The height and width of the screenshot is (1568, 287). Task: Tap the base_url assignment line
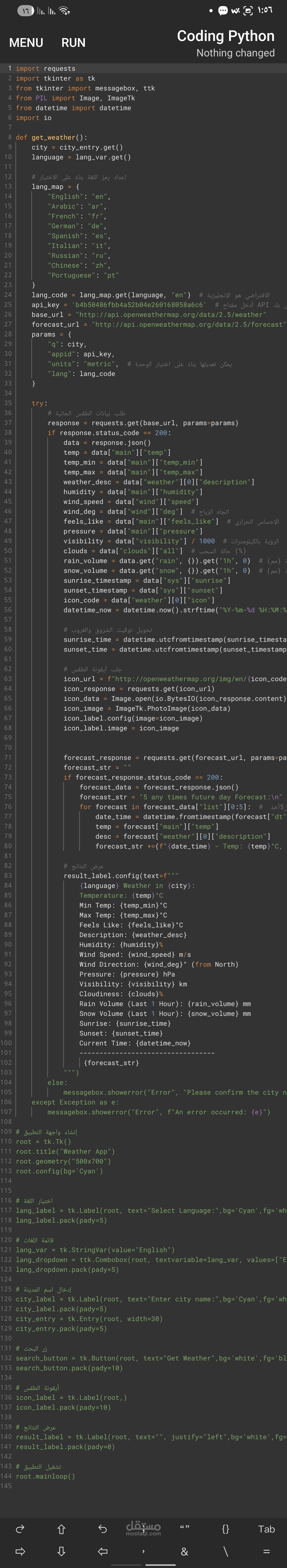[149, 315]
